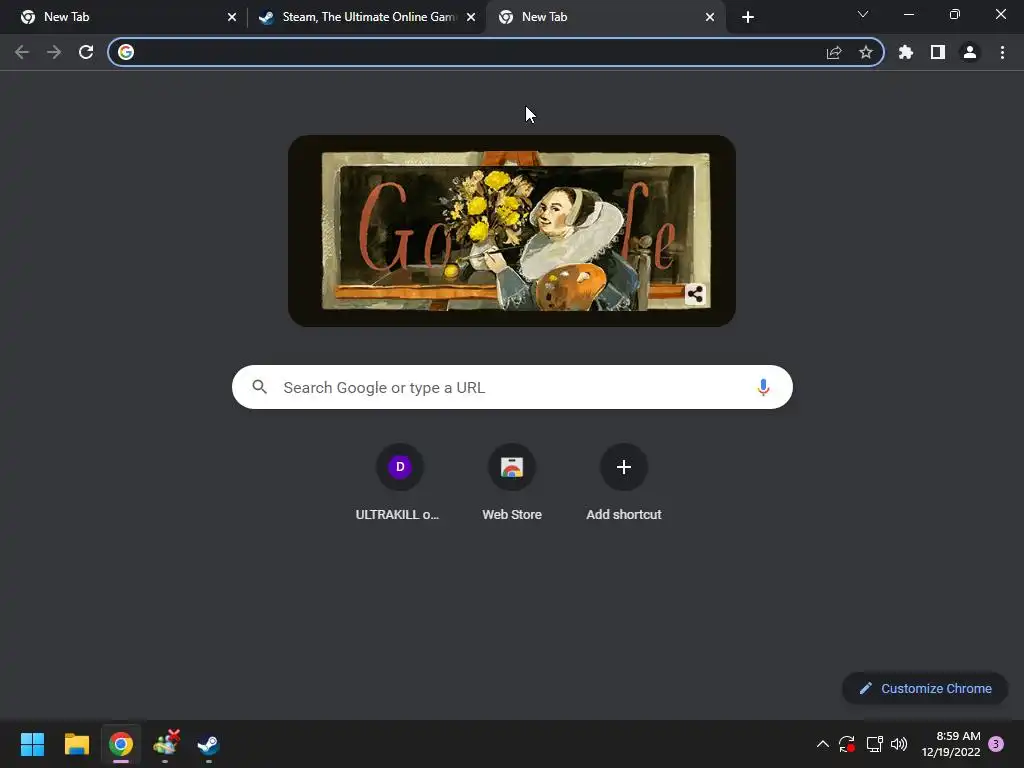This screenshot has height=768, width=1024.
Task: Open the Chrome profile menu
Action: click(x=970, y=52)
